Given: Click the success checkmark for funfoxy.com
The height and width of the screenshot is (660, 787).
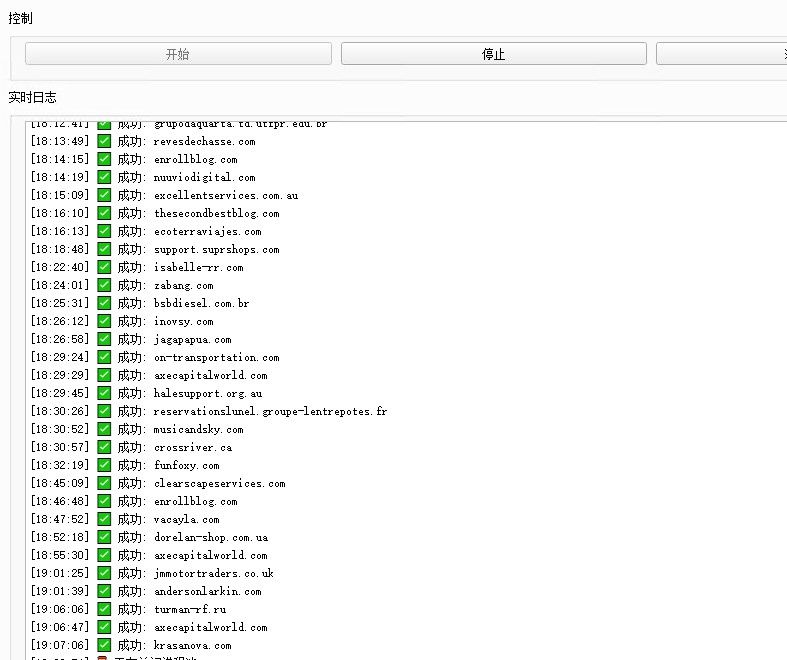Looking at the screenshot, I should (104, 465).
